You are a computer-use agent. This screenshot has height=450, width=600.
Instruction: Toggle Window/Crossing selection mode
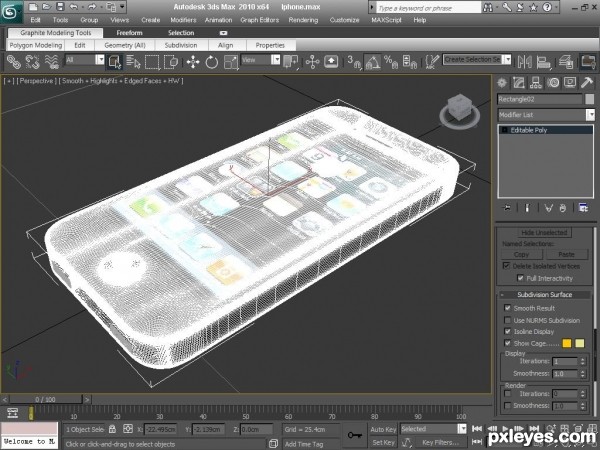171,61
